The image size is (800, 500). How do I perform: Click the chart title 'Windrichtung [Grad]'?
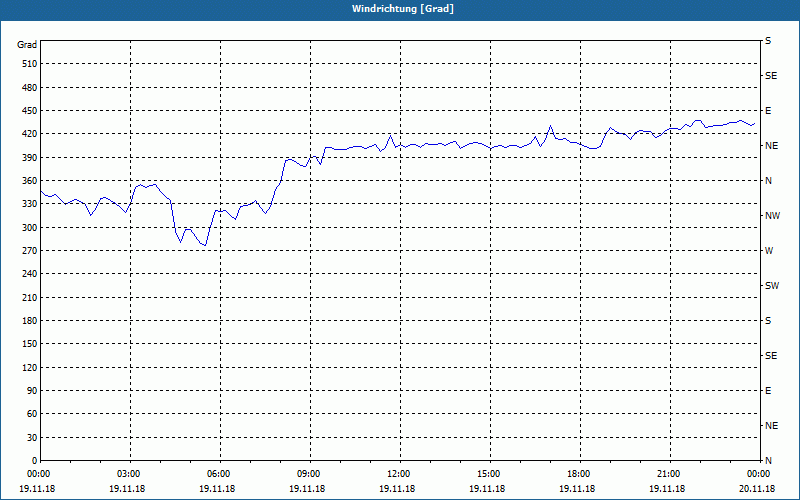[x=403, y=9]
